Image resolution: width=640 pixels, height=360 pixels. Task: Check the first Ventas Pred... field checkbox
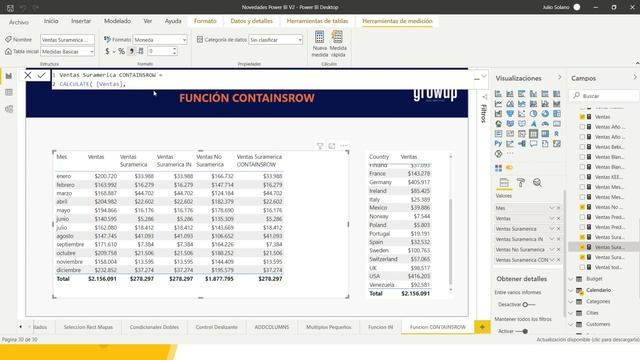pyautogui.click(x=582, y=217)
